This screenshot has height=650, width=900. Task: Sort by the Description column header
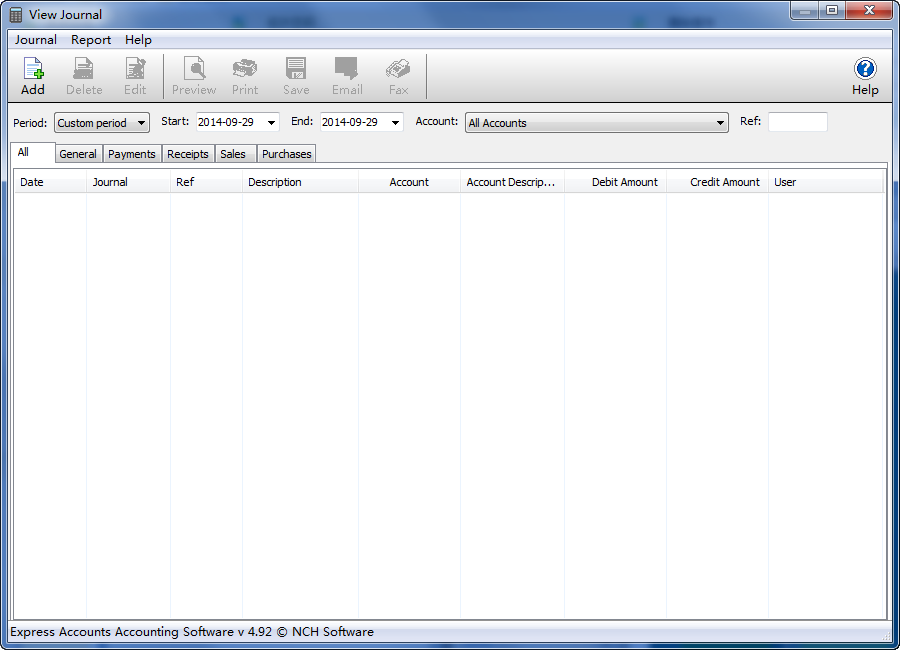point(300,182)
